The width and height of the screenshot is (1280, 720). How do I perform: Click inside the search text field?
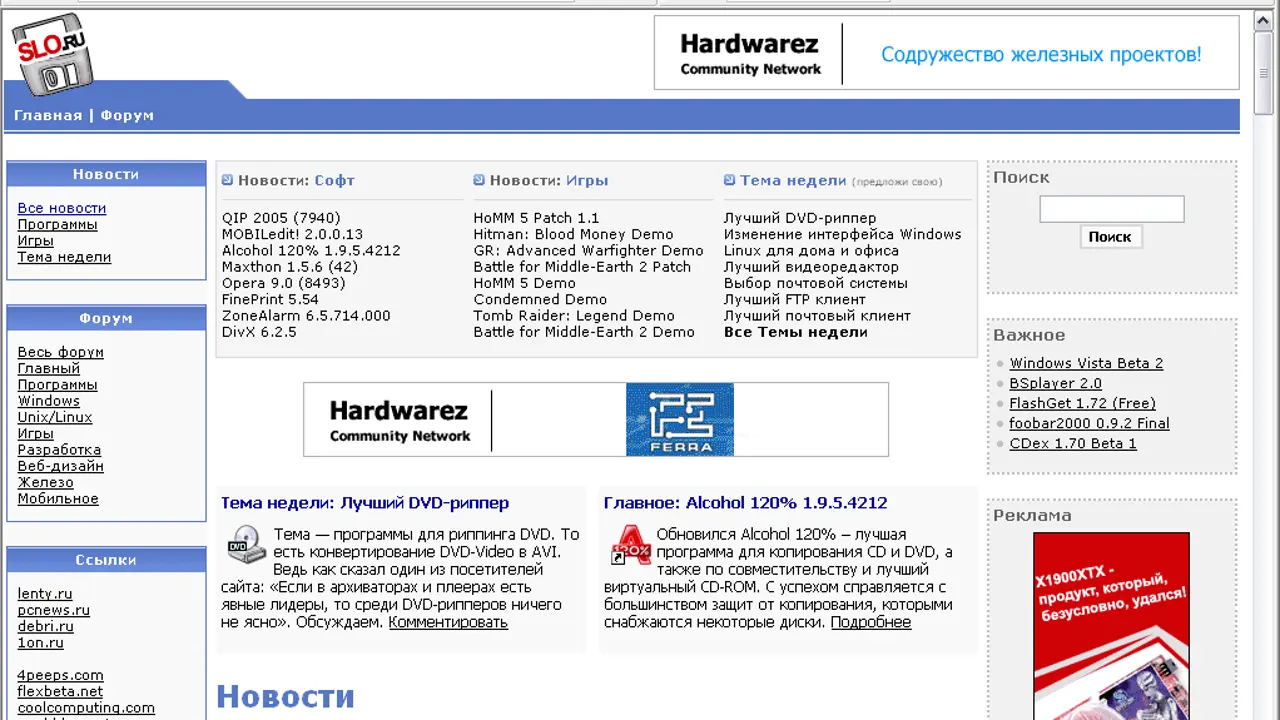coord(1111,209)
